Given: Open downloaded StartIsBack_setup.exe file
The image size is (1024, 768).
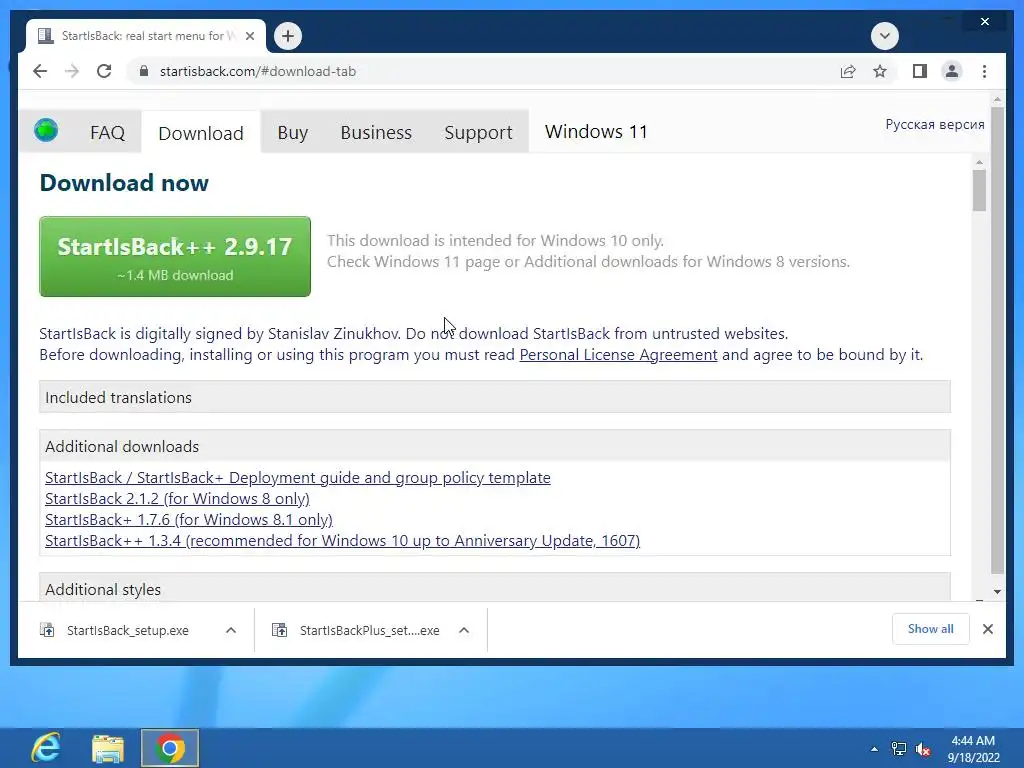Looking at the screenshot, I should pos(127,630).
